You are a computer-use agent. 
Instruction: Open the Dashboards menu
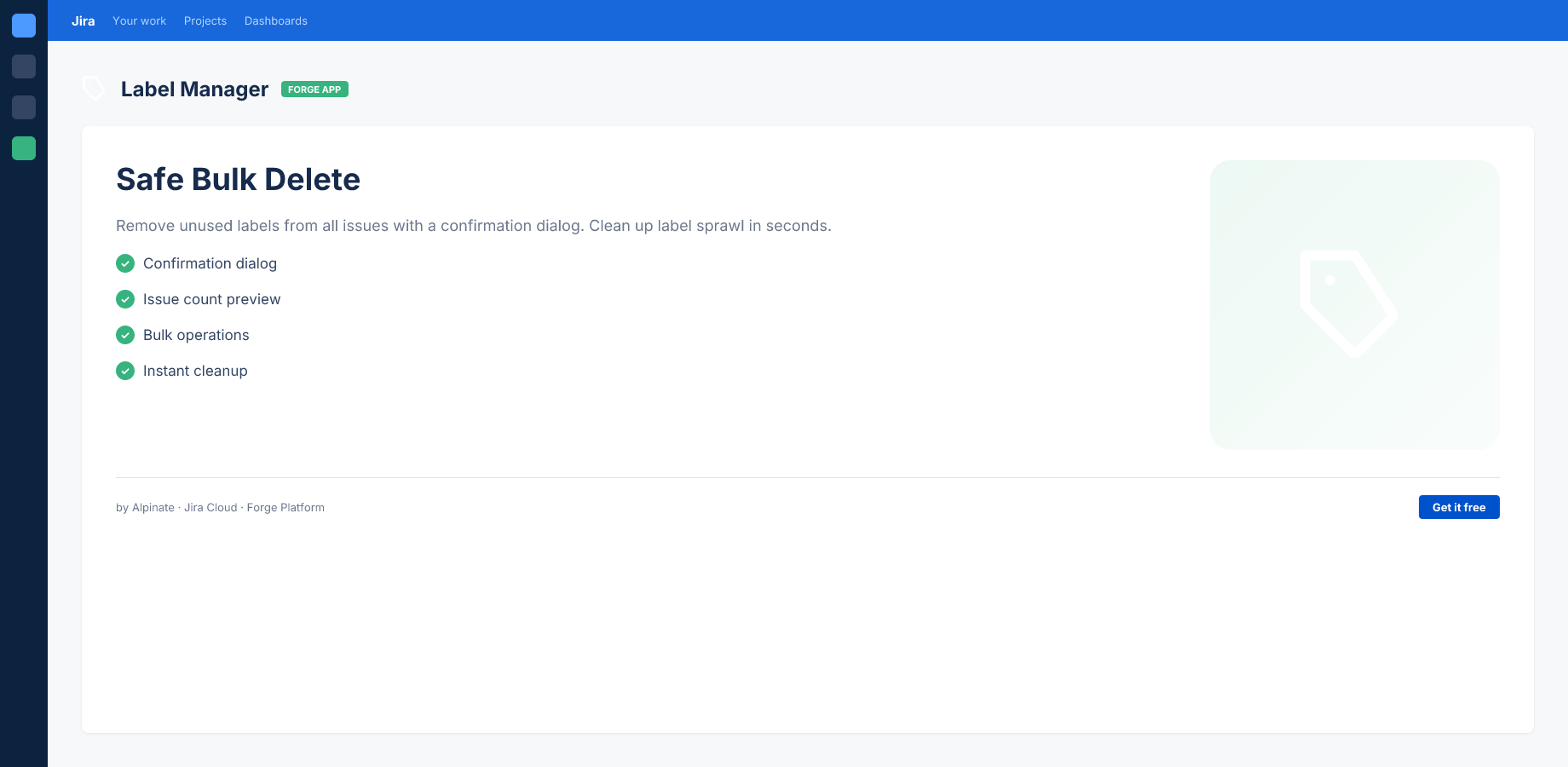coord(276,20)
